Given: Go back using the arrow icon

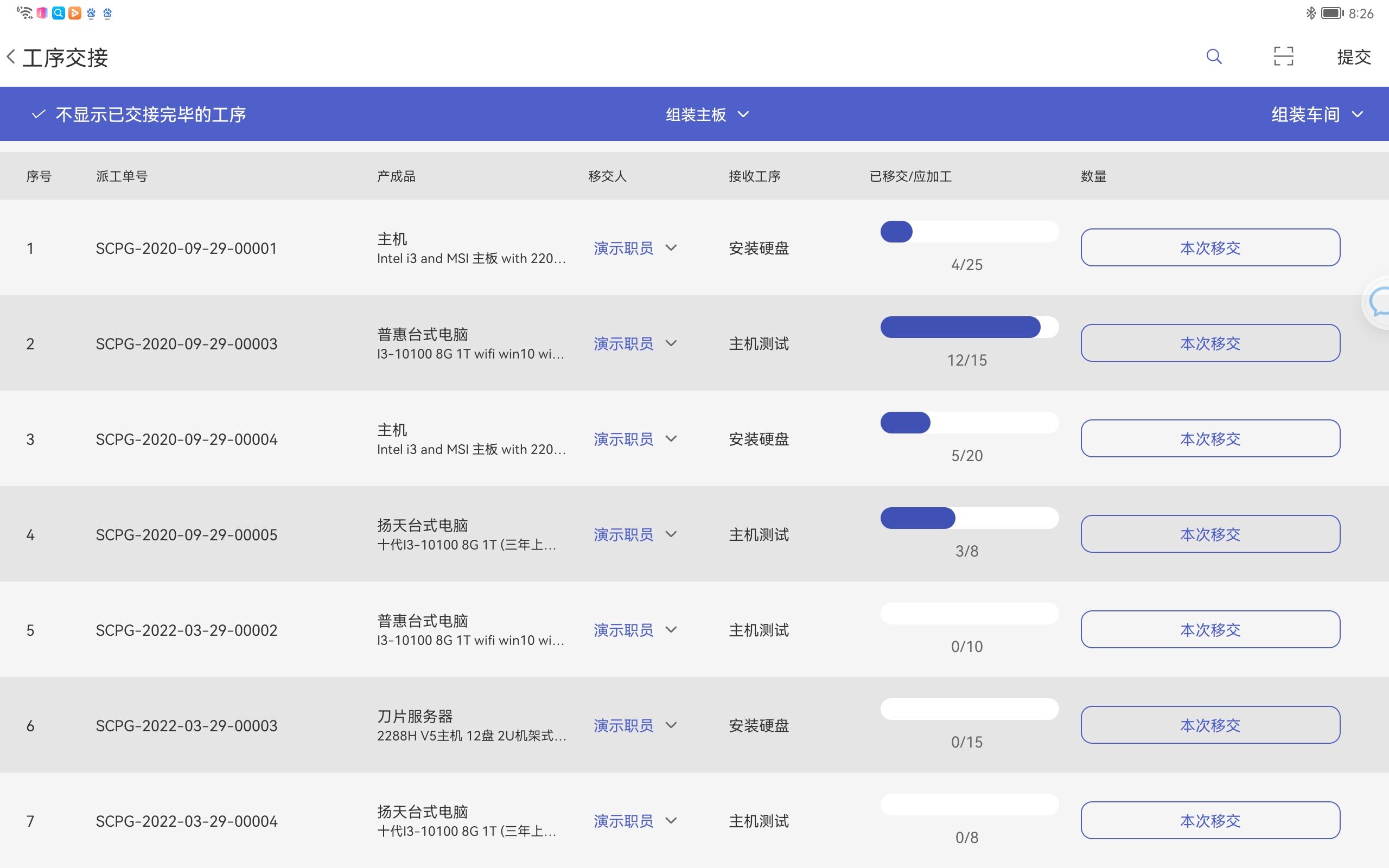Looking at the screenshot, I should 11,57.
